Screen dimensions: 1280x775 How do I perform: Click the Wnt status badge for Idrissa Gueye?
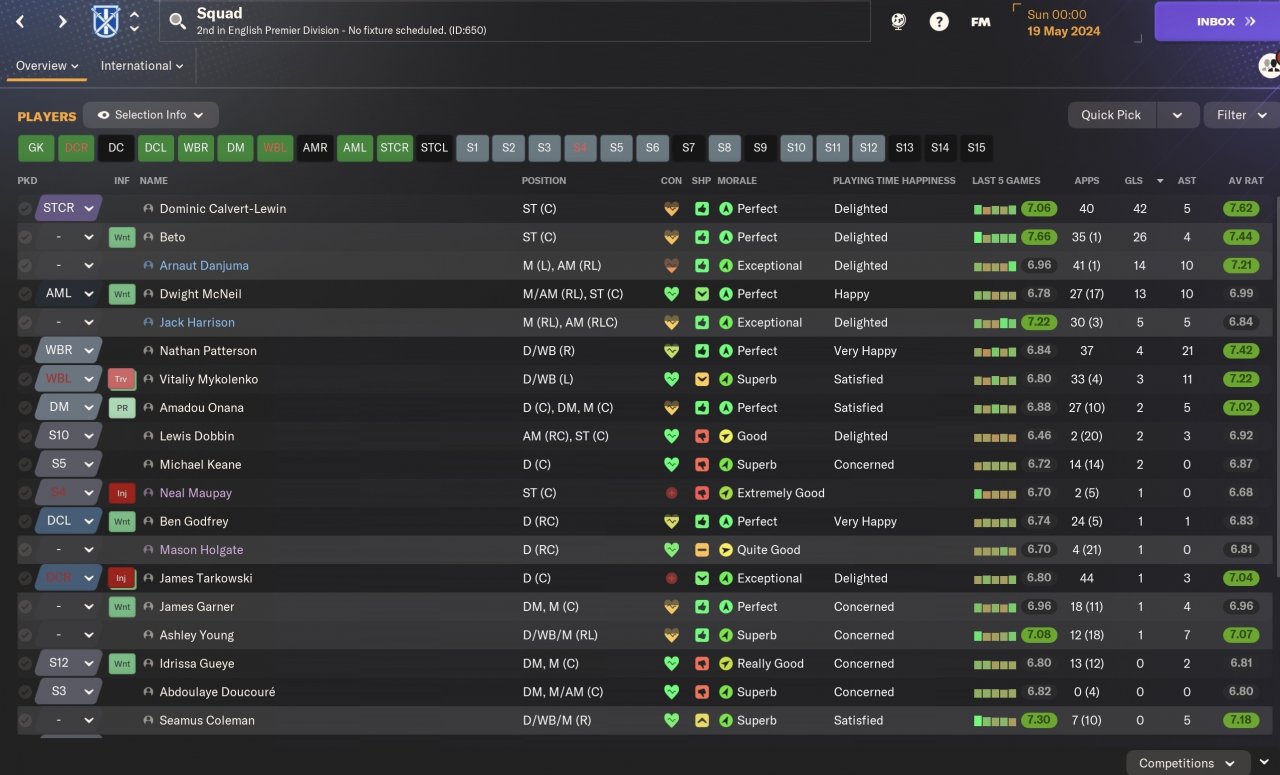tap(122, 663)
